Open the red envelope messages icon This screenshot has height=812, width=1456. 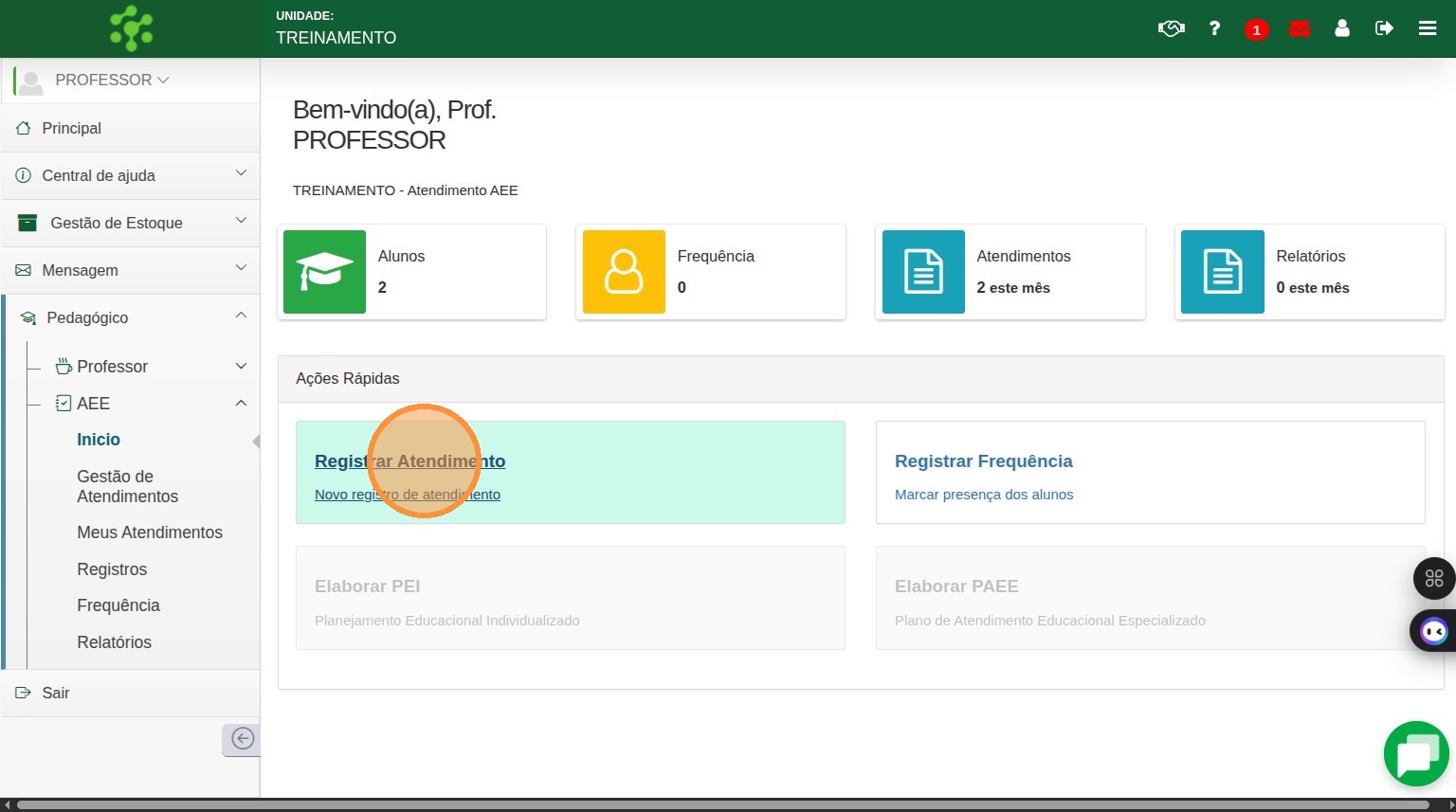pyautogui.click(x=1300, y=28)
